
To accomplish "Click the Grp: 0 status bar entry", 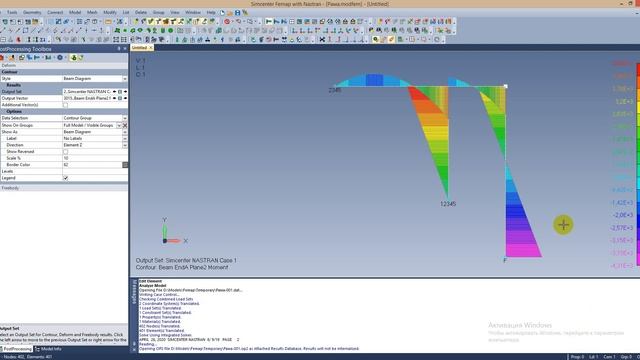I will point(627,357).
